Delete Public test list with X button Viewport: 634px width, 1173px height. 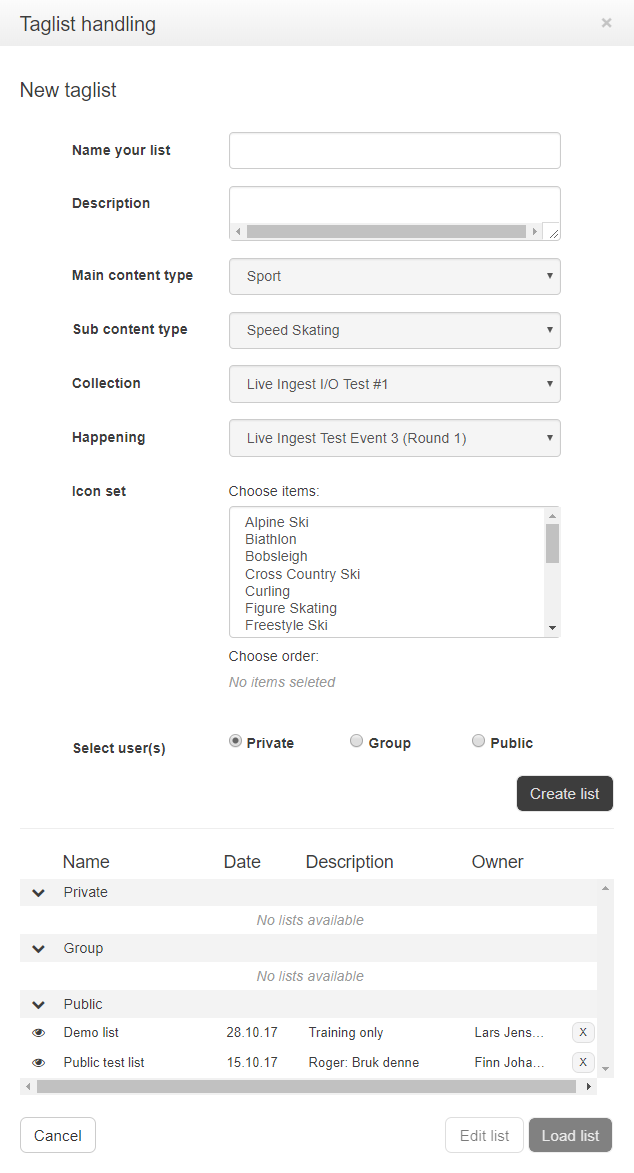pyautogui.click(x=583, y=1062)
